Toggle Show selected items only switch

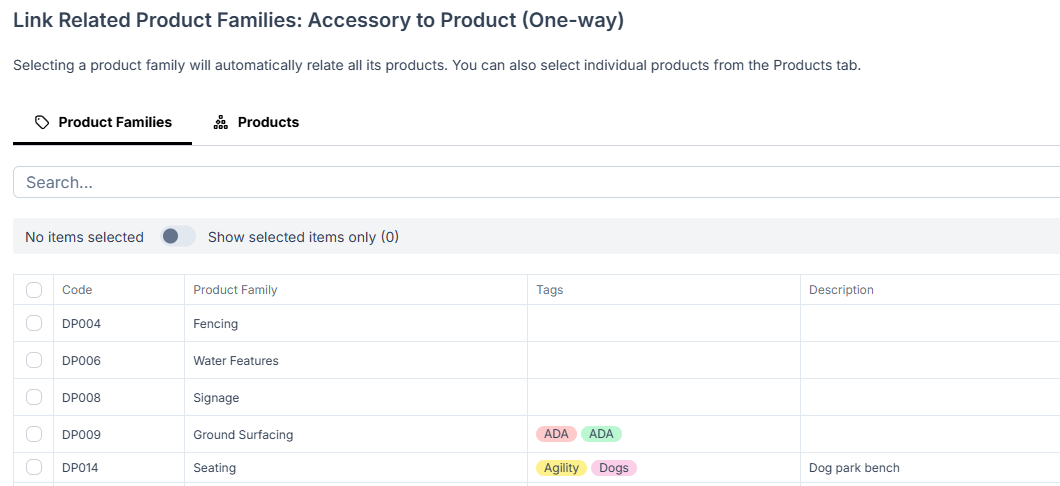point(178,236)
